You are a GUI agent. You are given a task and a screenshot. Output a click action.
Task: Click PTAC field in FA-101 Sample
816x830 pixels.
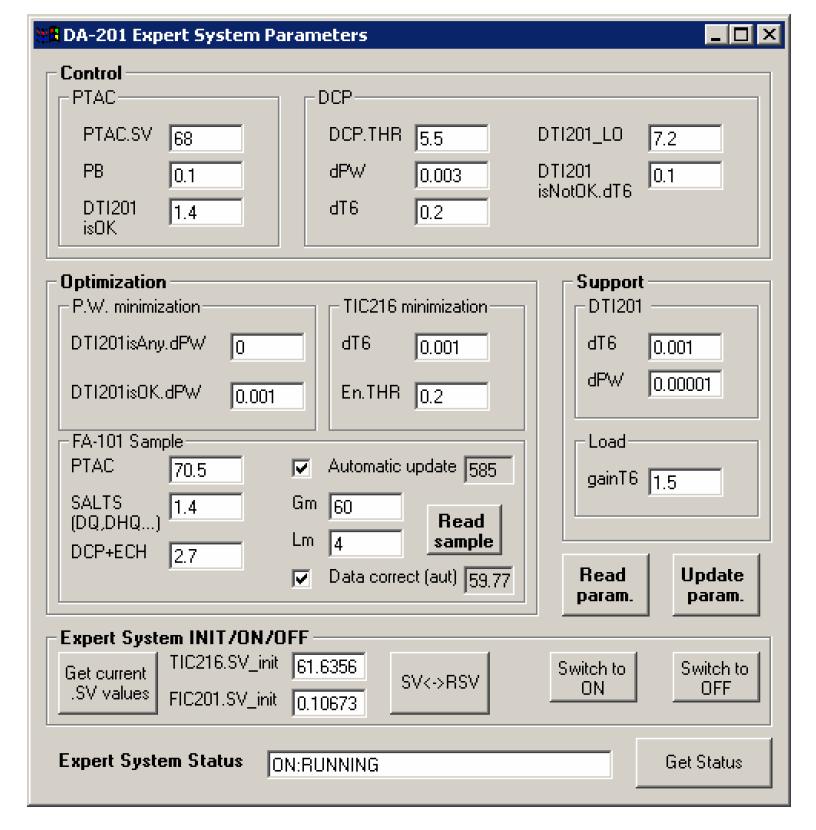(x=206, y=470)
